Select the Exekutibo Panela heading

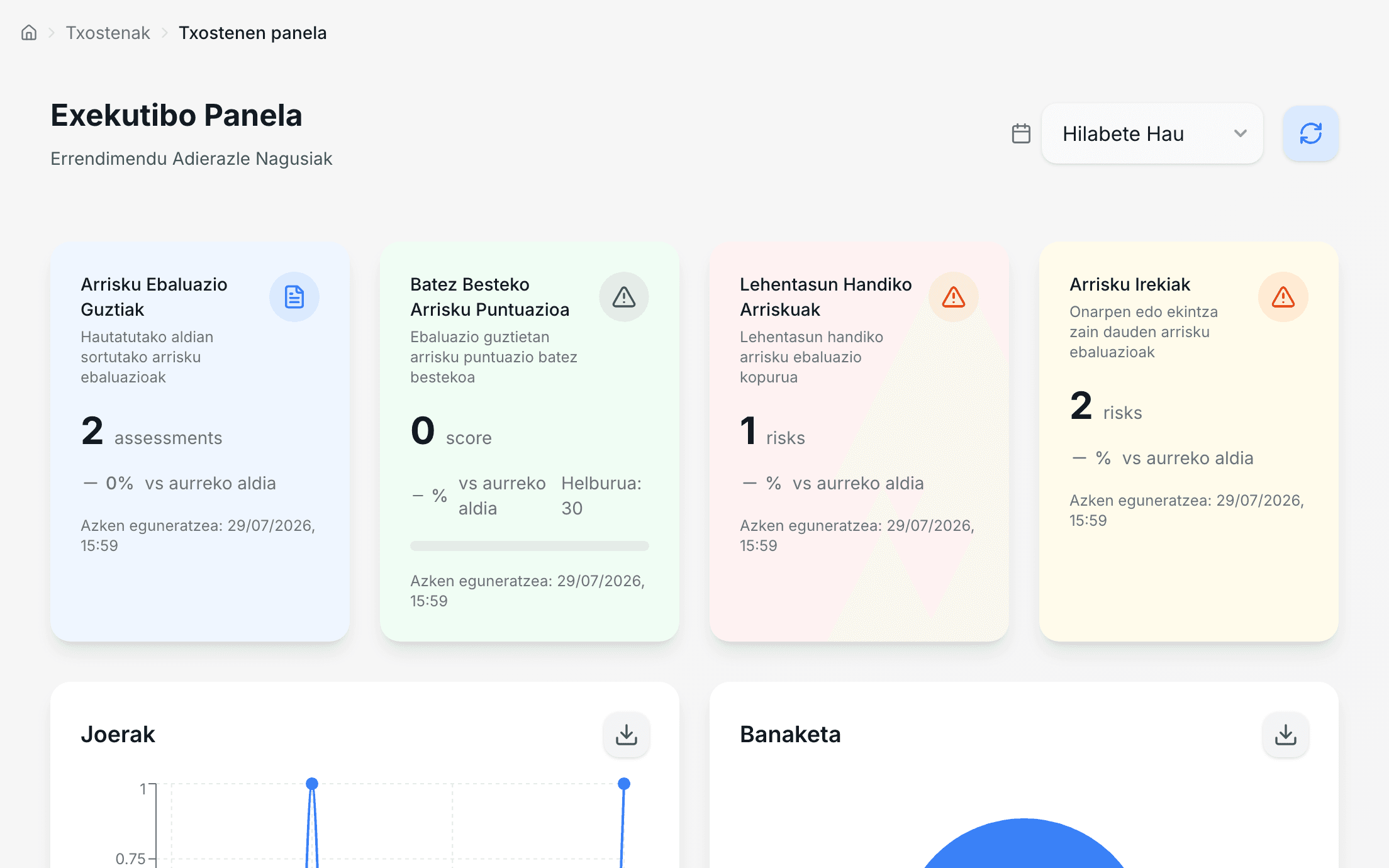pos(177,115)
